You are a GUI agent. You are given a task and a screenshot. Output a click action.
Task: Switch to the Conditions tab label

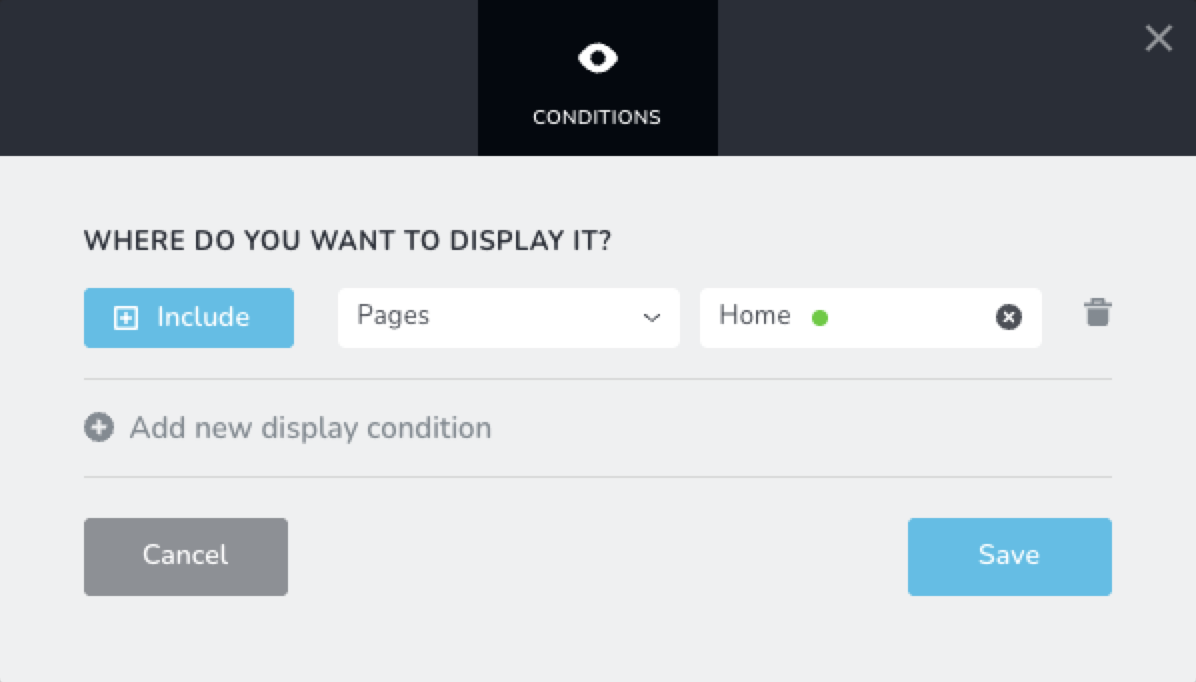click(597, 117)
